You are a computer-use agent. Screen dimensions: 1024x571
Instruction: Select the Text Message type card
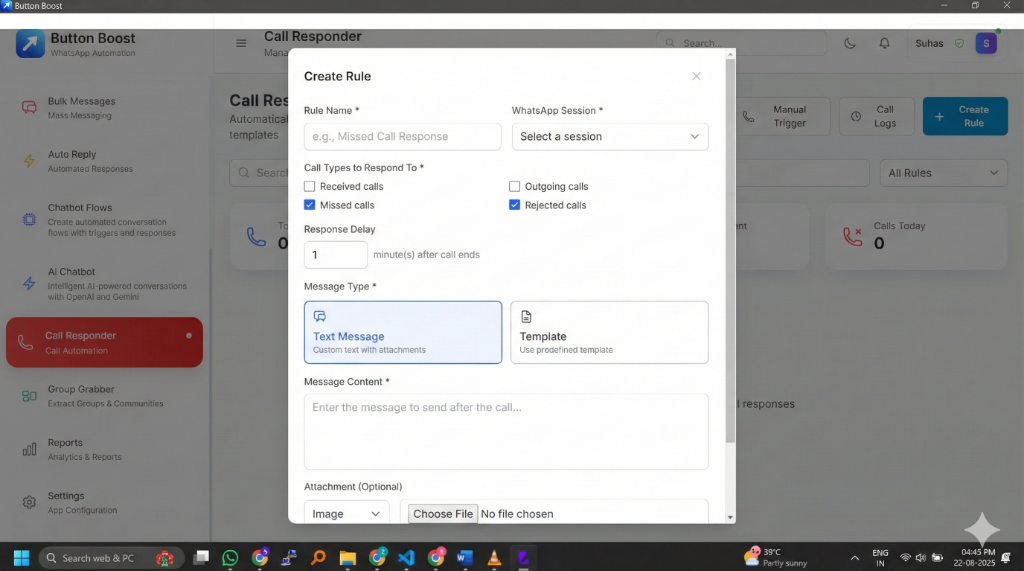(403, 333)
